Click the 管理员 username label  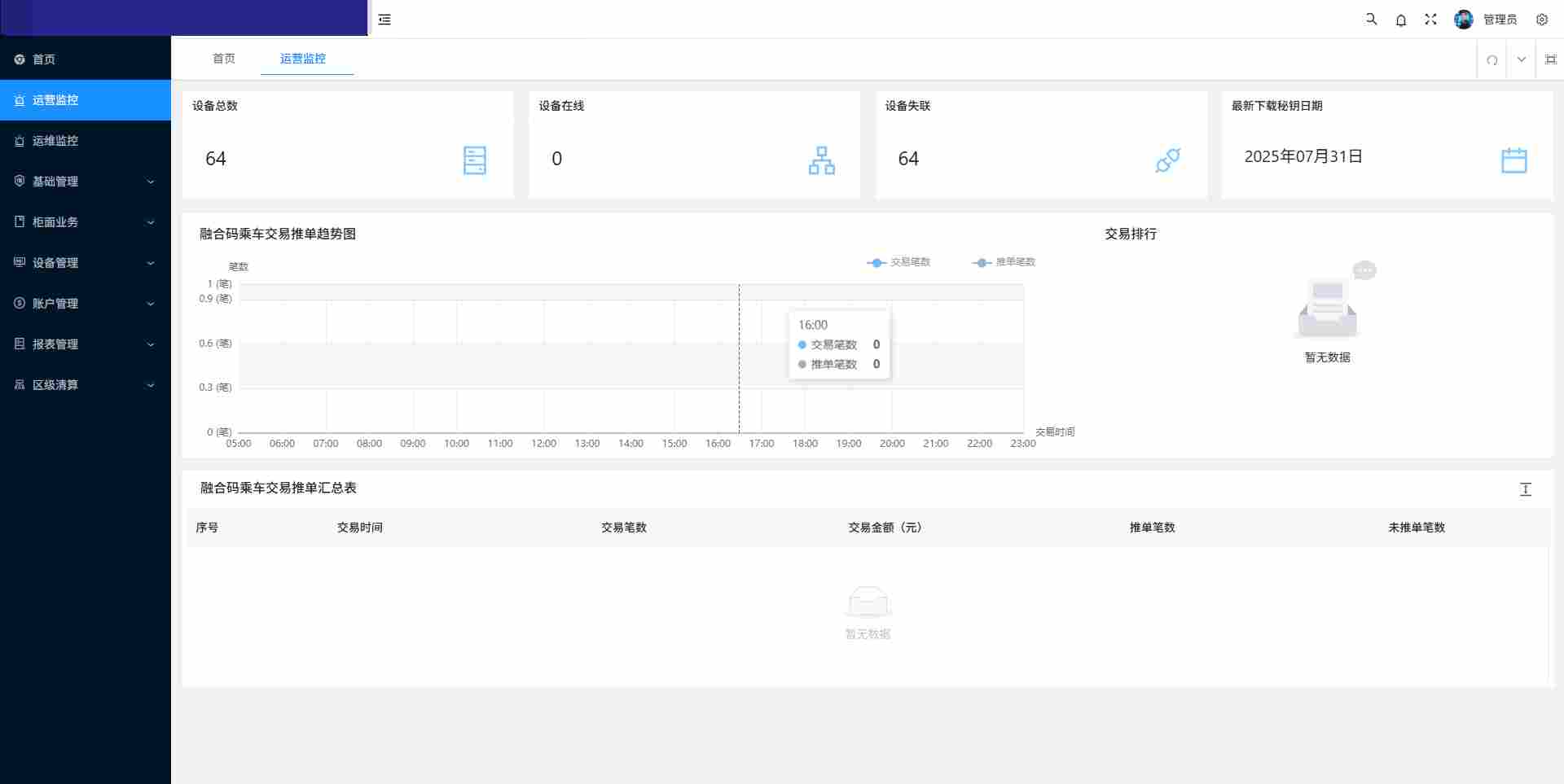click(x=1500, y=20)
